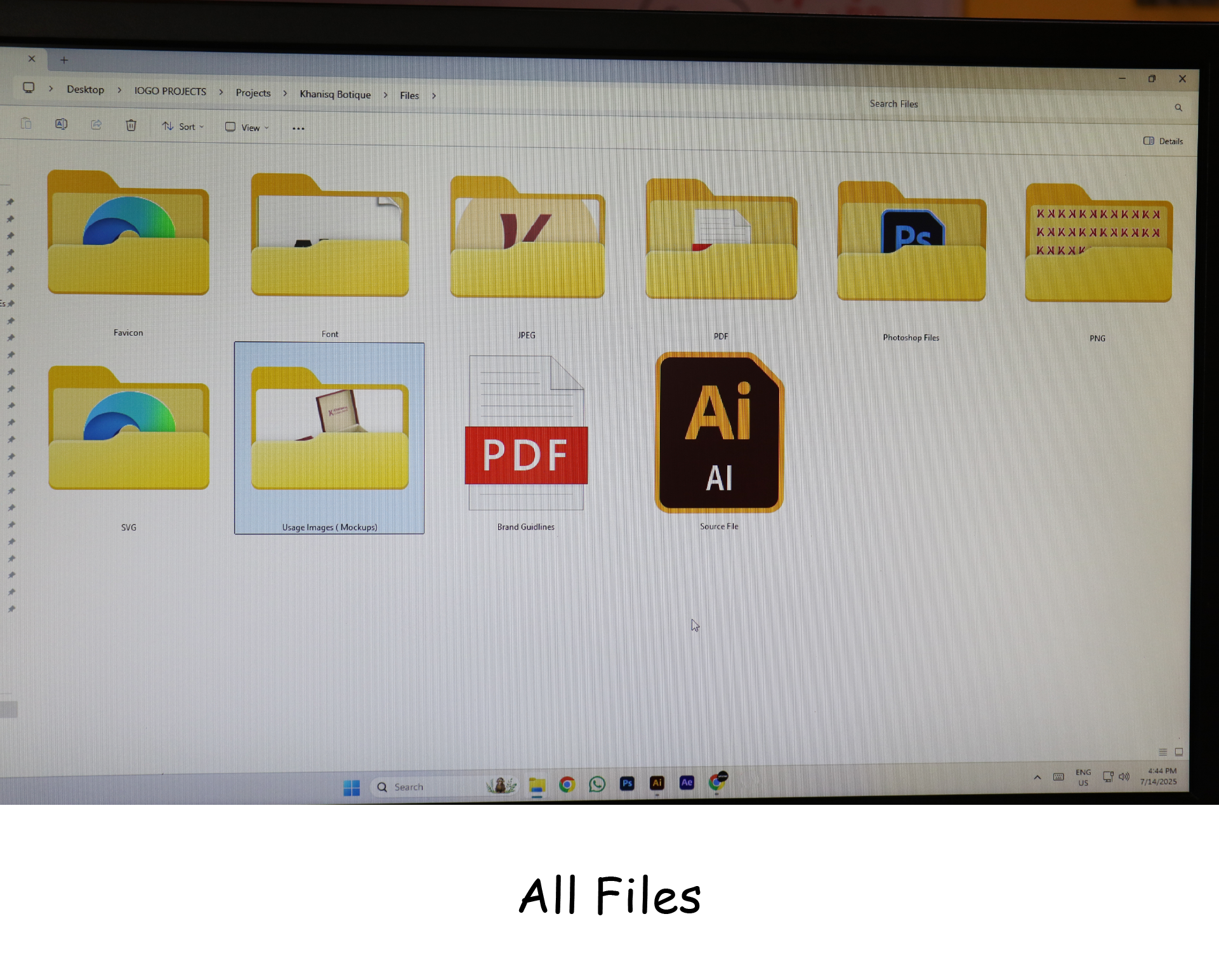Click the taskbar Search box
Image resolution: width=1219 pixels, height=980 pixels.
[444, 786]
